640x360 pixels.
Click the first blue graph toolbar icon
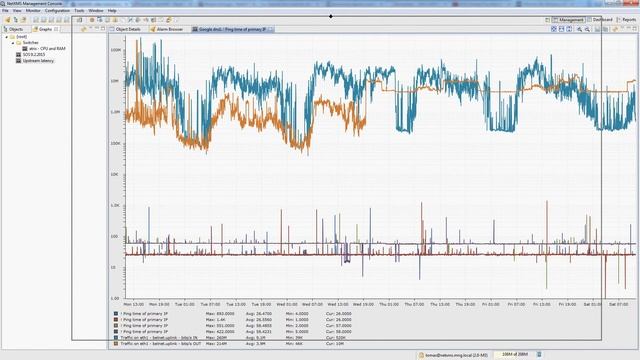click(x=554, y=29)
